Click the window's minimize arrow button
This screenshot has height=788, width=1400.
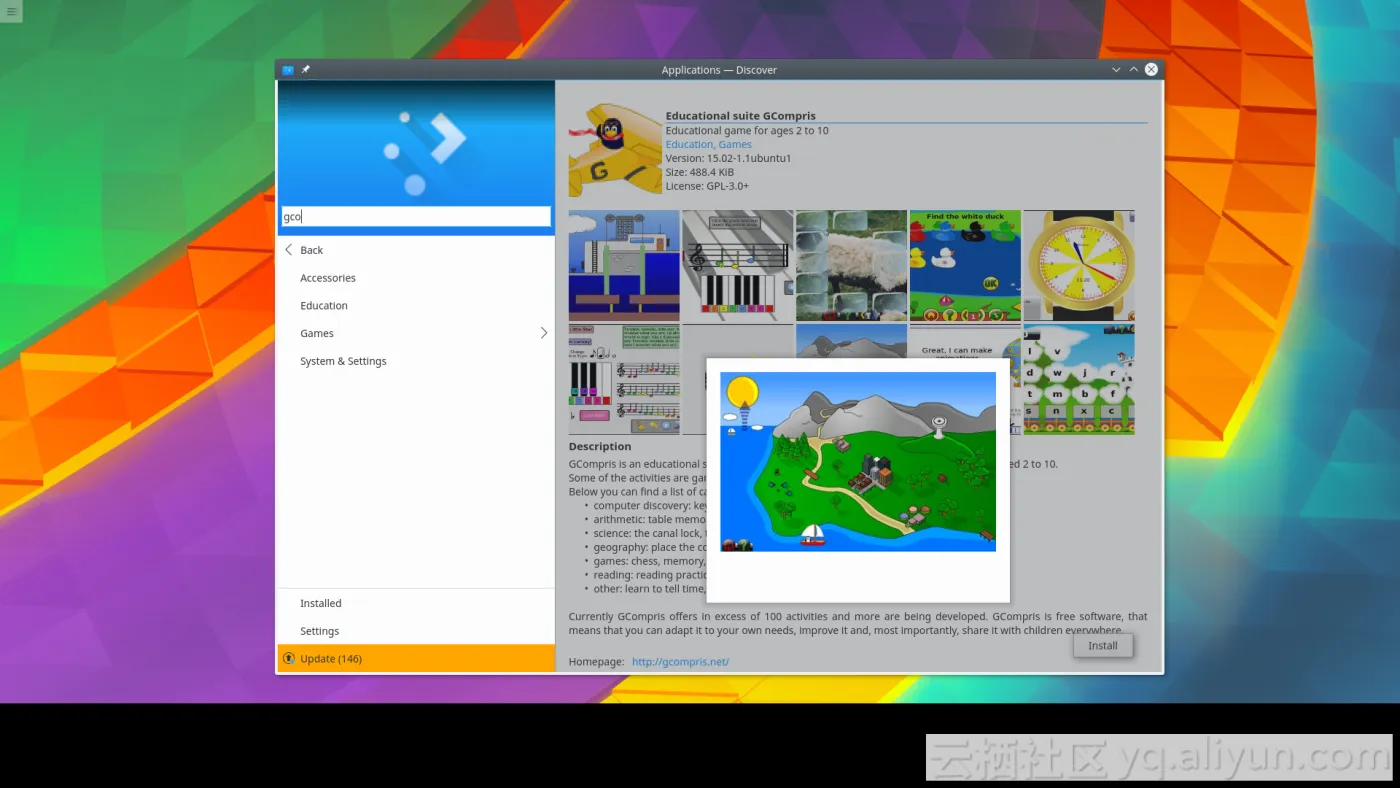pos(1116,70)
